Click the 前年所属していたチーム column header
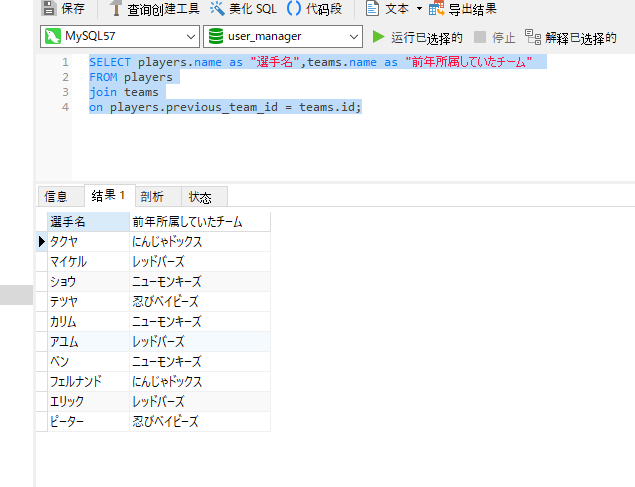Viewport: 635px width, 487px height. (200, 222)
